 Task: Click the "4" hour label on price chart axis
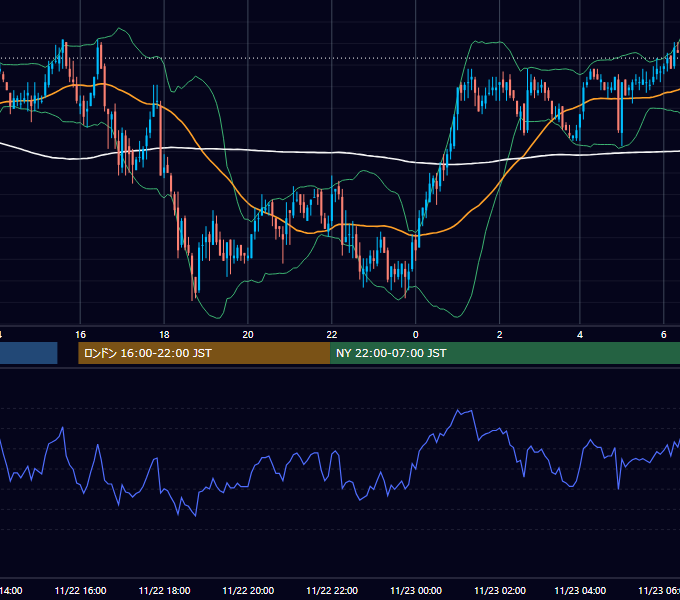pos(580,335)
